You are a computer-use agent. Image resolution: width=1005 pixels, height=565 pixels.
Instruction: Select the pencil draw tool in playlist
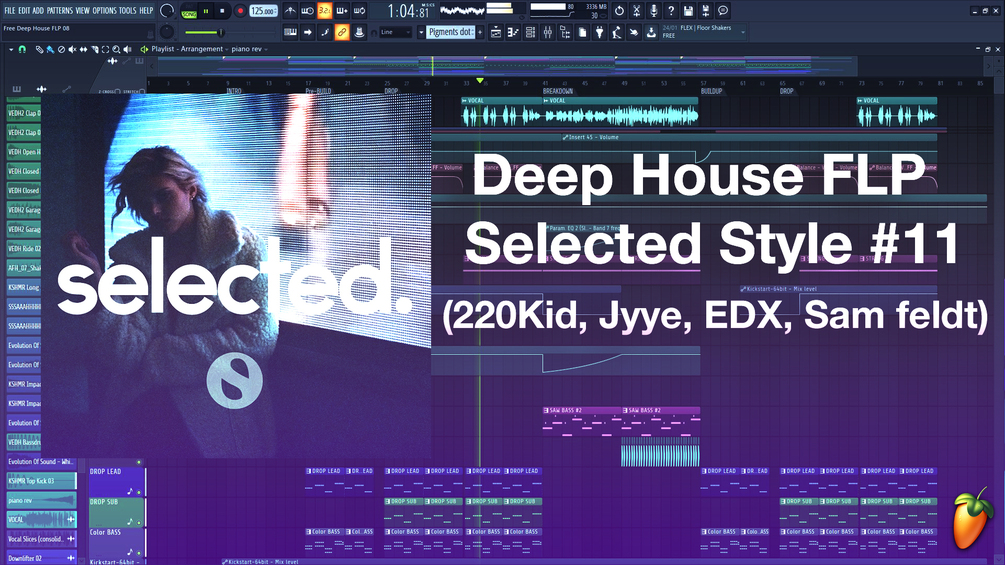[x=39, y=49]
